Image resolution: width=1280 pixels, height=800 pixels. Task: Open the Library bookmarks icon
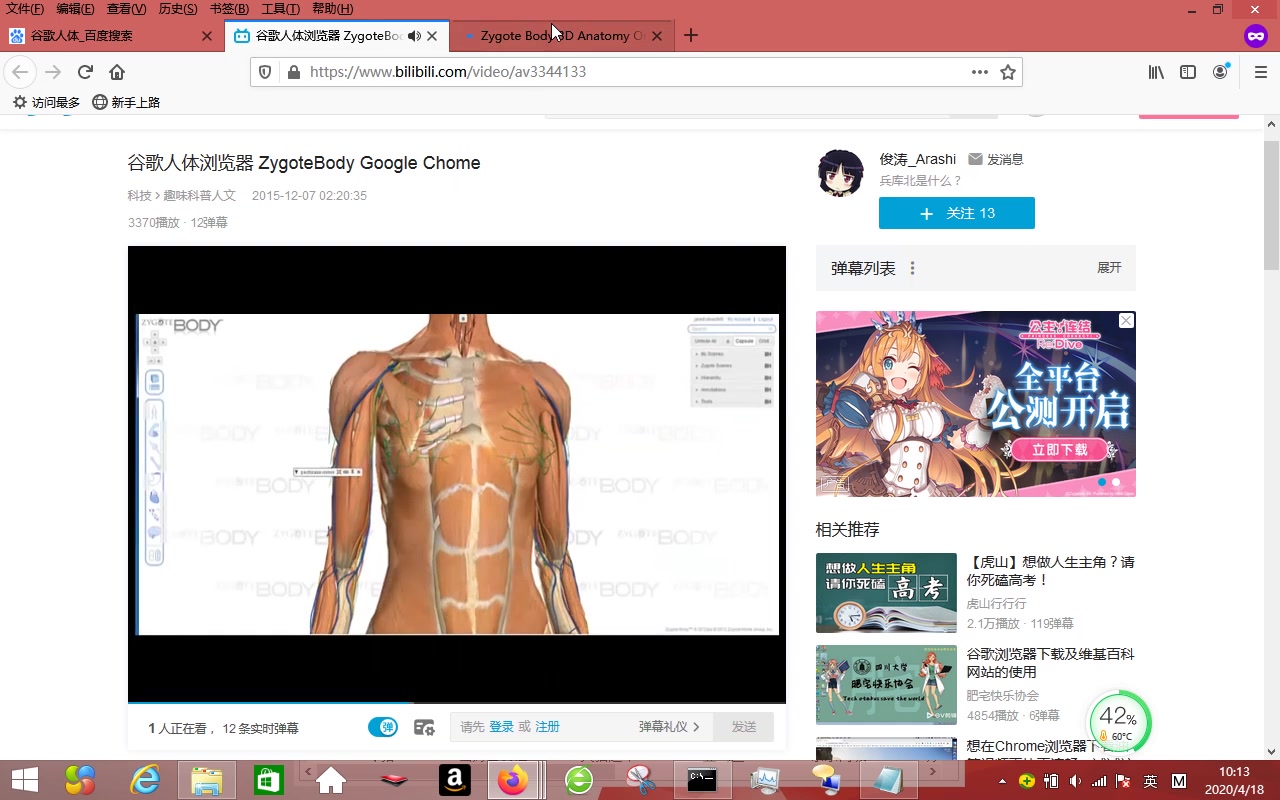(1156, 72)
